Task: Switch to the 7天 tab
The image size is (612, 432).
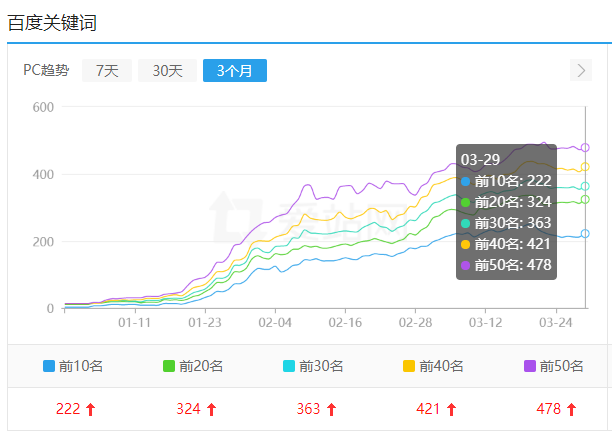Action: click(107, 70)
